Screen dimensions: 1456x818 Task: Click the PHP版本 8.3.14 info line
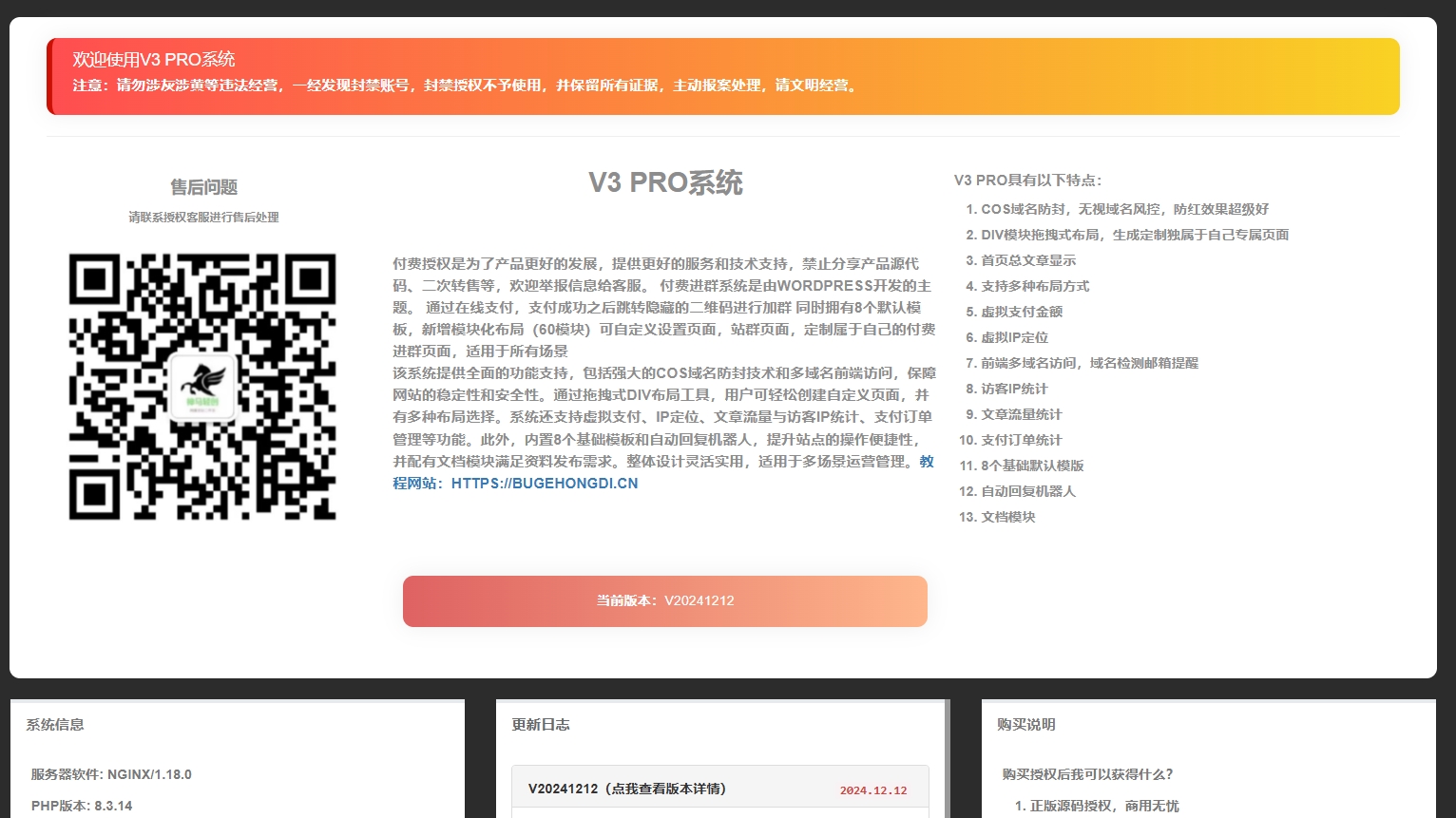coord(81,806)
